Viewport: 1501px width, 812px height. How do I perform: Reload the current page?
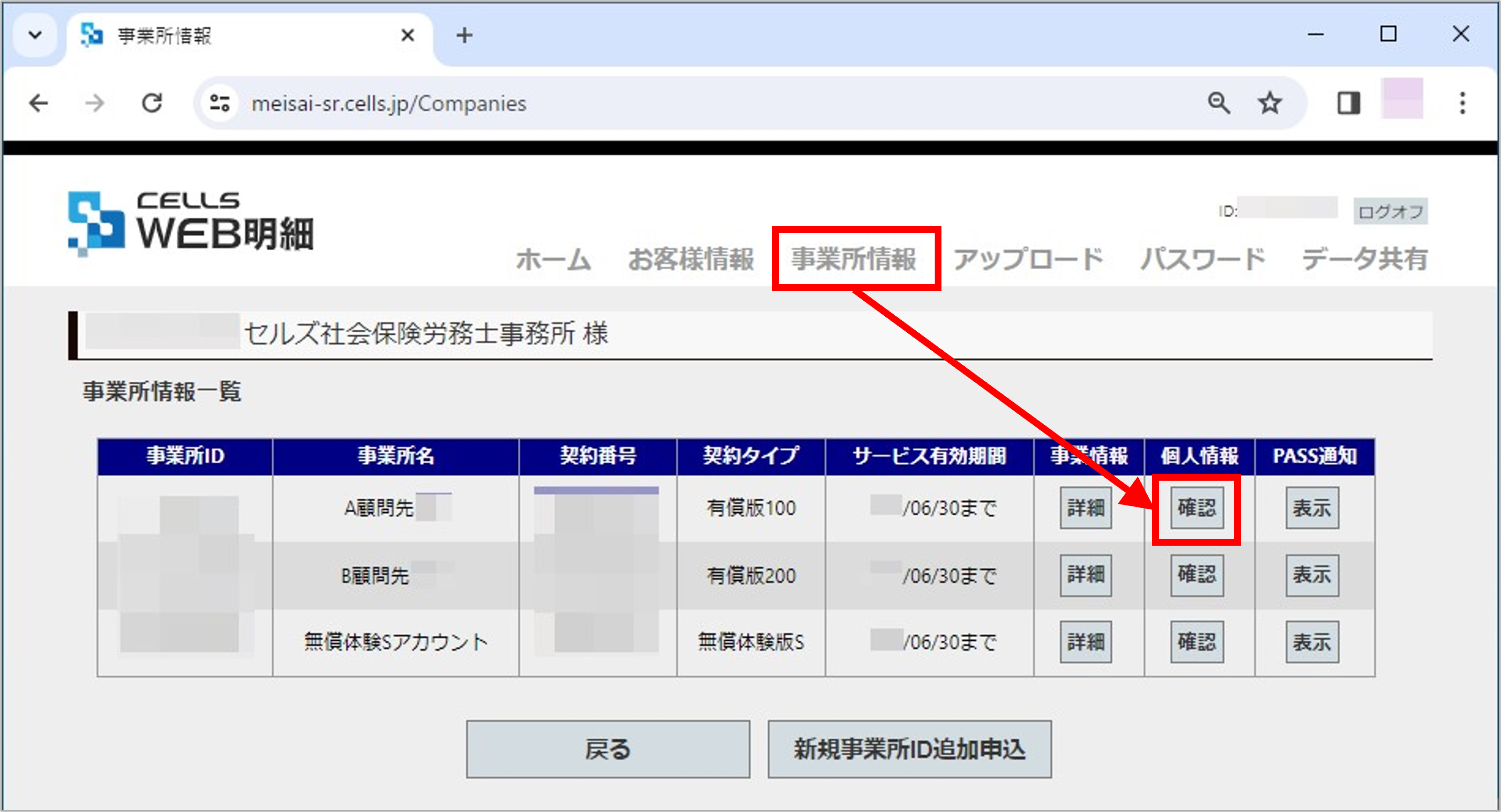[x=153, y=103]
